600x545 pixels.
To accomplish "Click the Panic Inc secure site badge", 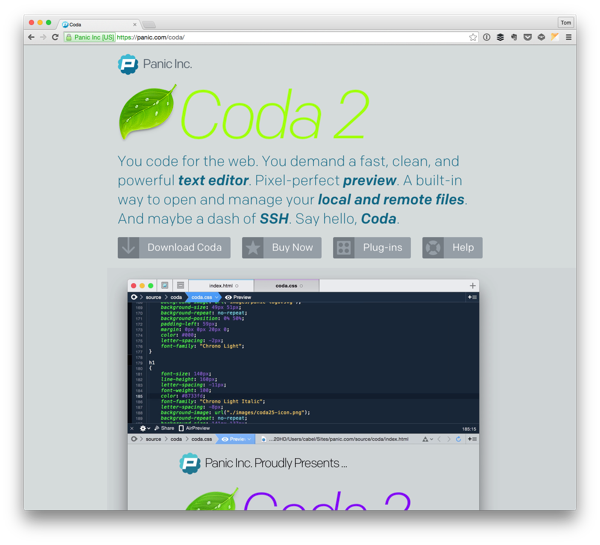I will 90,37.
